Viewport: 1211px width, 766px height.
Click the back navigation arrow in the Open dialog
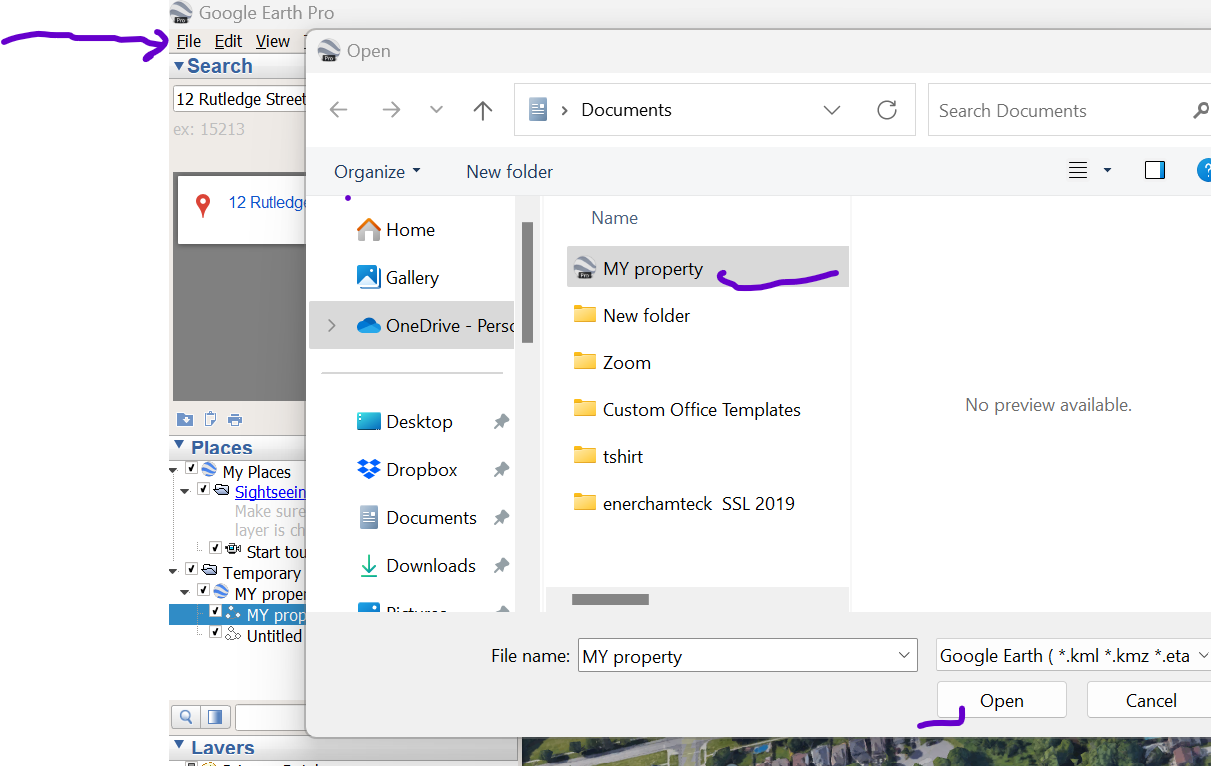click(338, 110)
